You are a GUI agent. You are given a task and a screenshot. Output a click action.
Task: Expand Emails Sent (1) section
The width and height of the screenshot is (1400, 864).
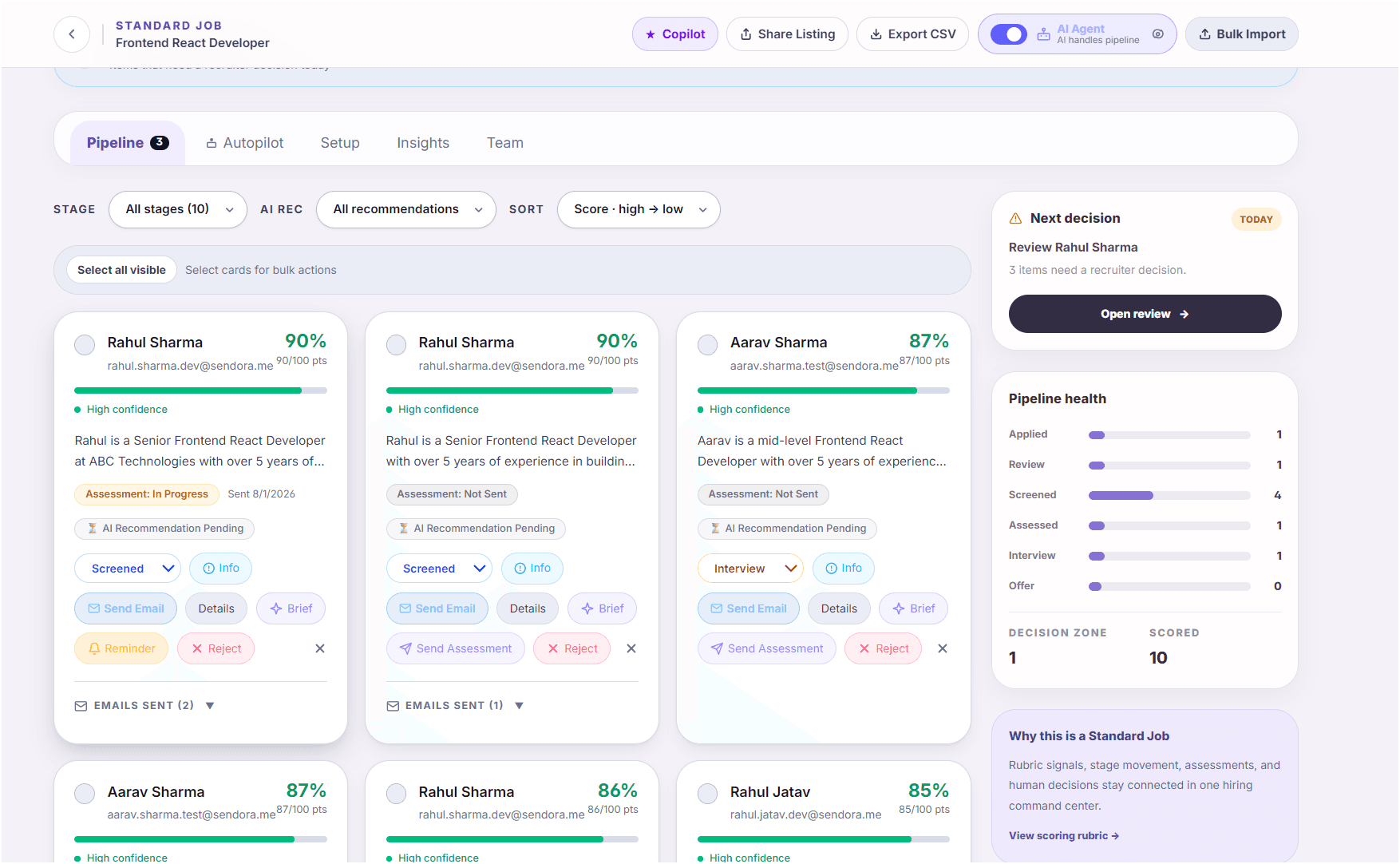pos(455,706)
